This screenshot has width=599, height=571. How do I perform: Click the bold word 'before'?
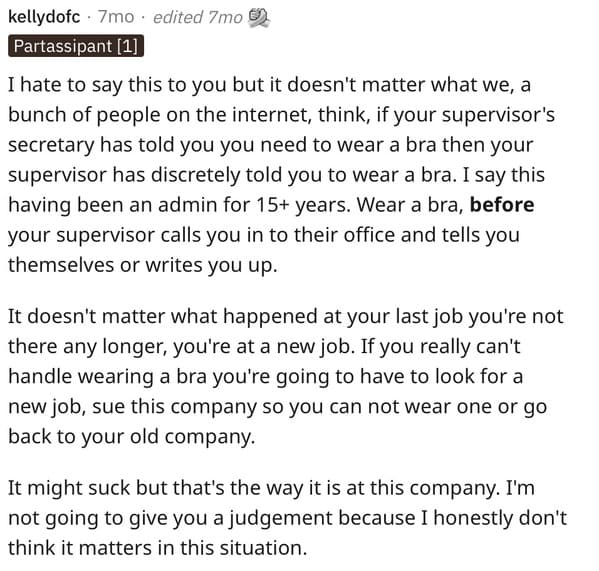coord(502,205)
